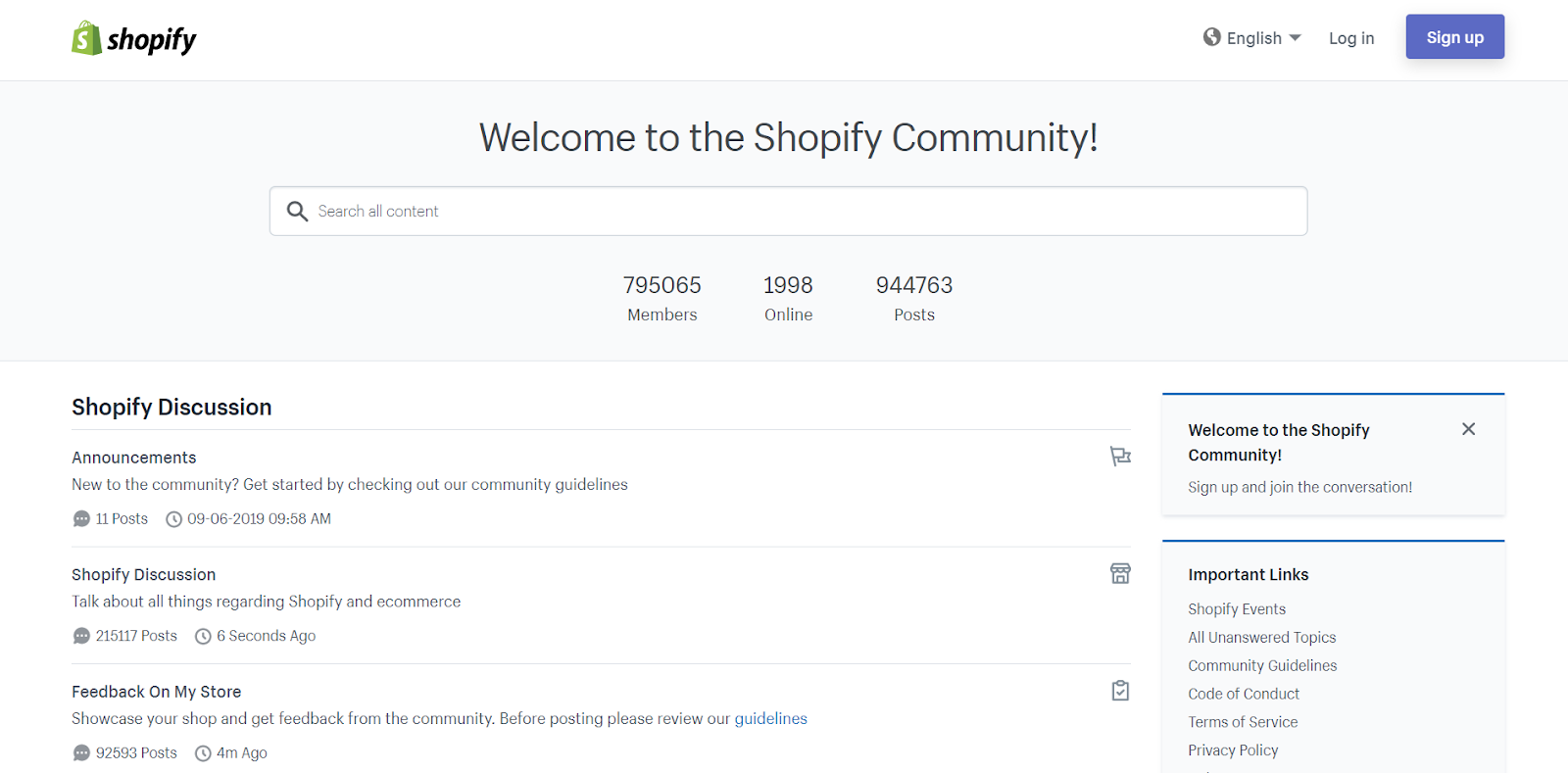Image resolution: width=1568 pixels, height=773 pixels.
Task: Focus the Search all content field
Action: (804, 211)
